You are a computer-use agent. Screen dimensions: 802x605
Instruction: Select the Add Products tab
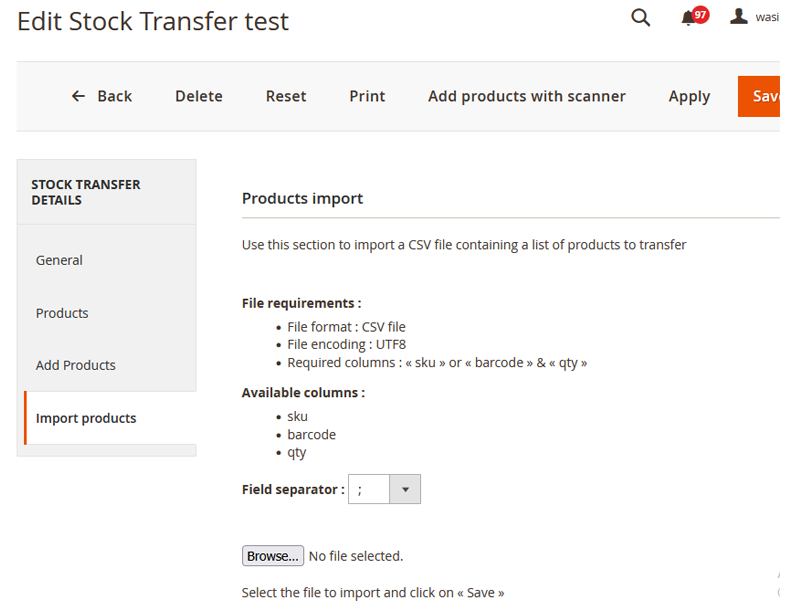tap(76, 365)
